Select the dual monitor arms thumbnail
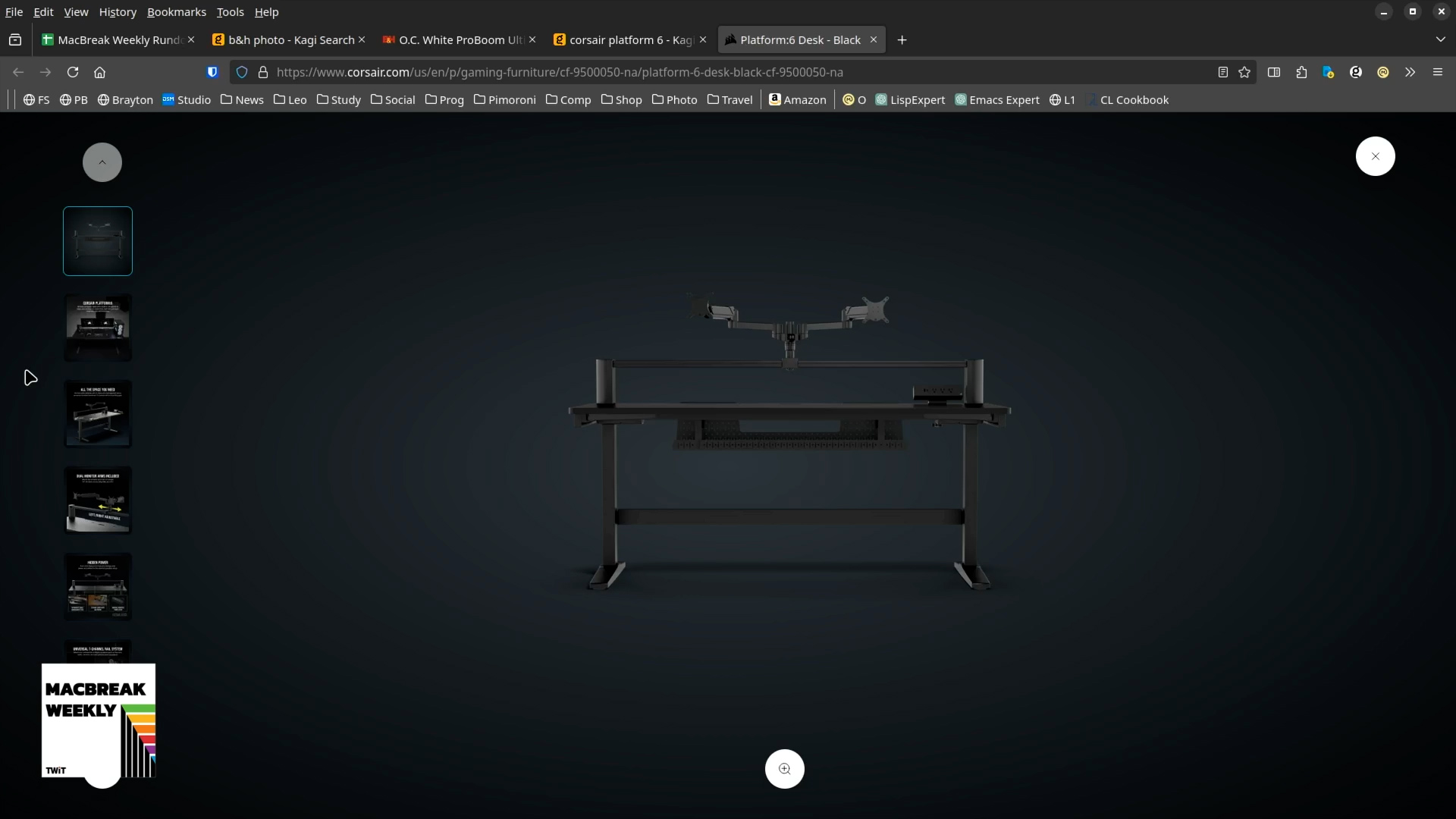This screenshot has width=1456, height=819. 98,500
